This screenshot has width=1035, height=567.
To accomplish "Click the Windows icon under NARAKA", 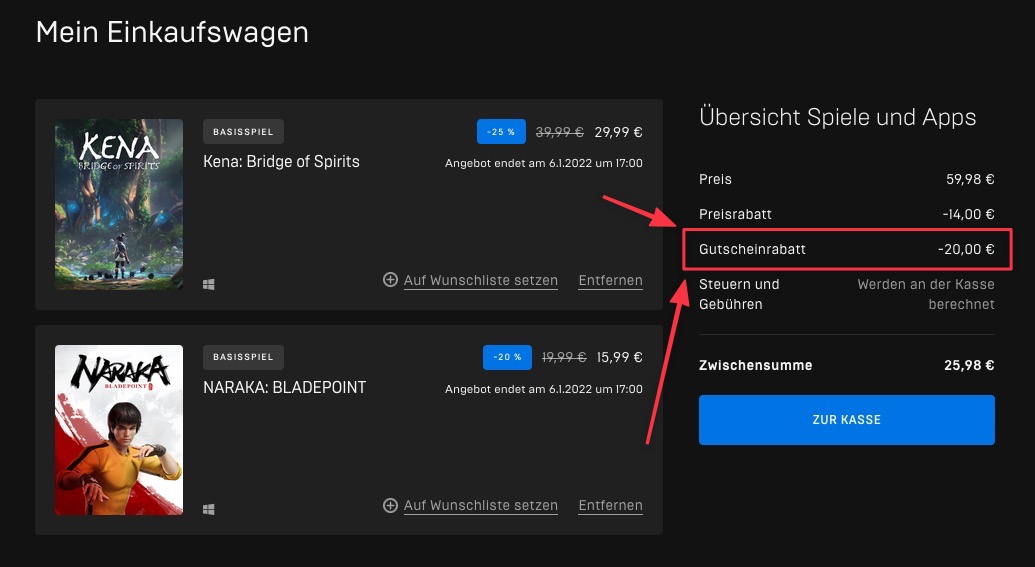I will tap(209, 510).
